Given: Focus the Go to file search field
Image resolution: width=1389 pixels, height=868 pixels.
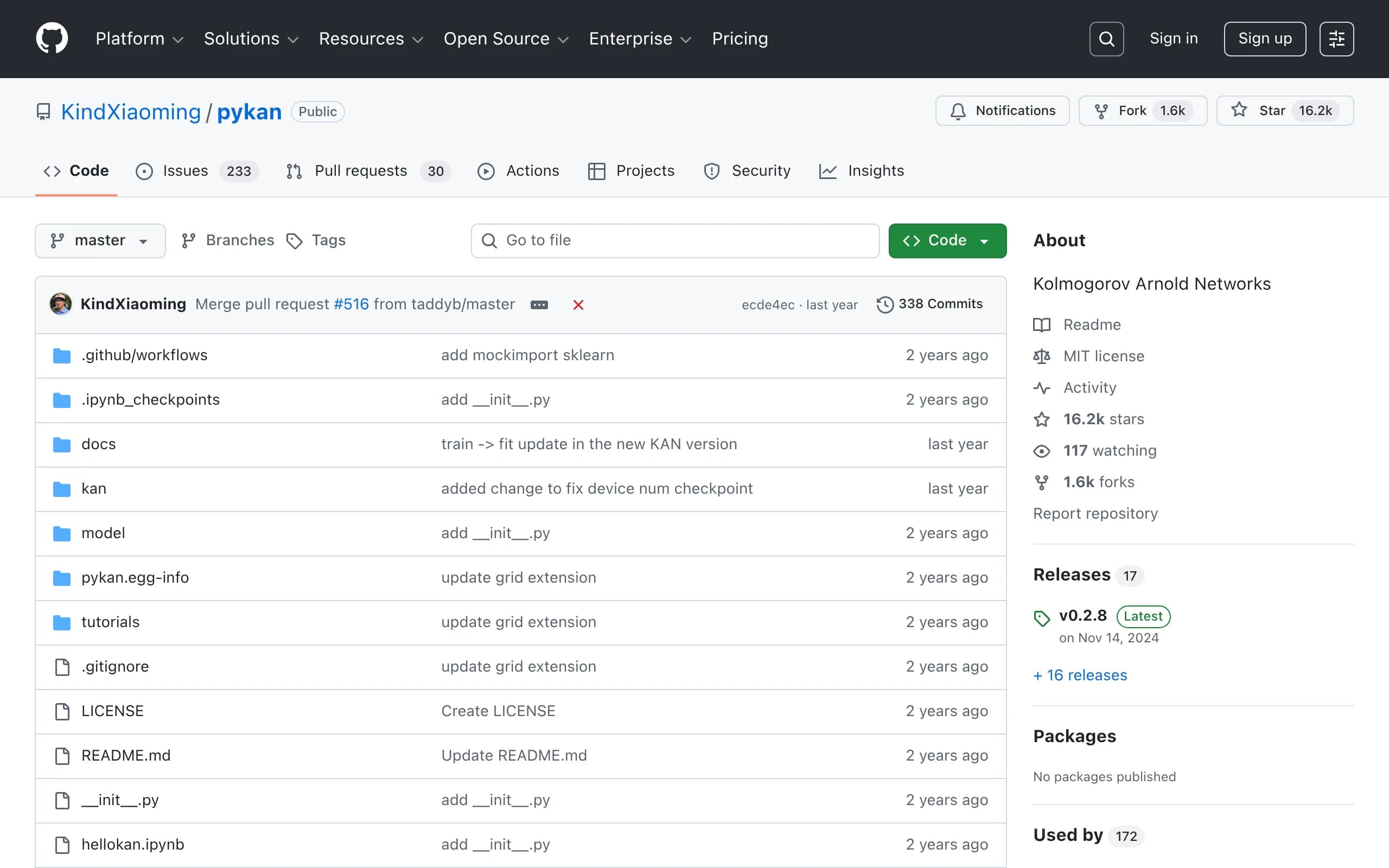Looking at the screenshot, I should pyautogui.click(x=675, y=240).
